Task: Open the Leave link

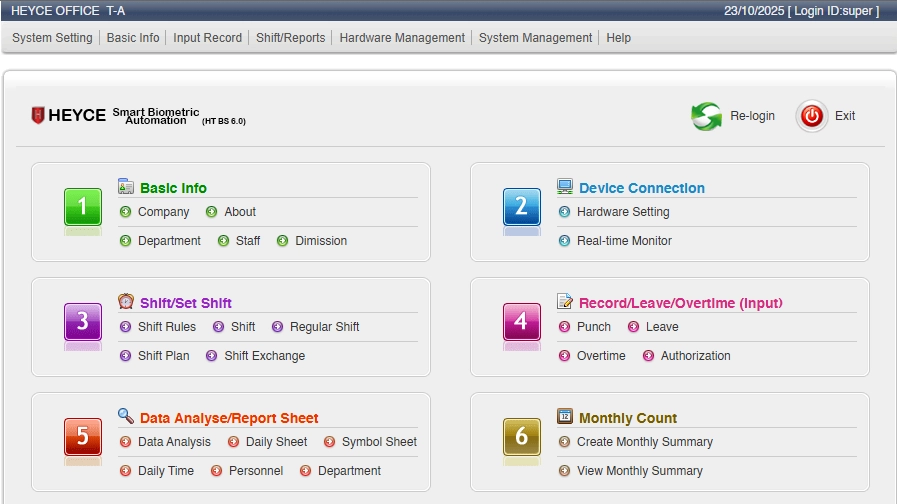Action: tap(662, 327)
